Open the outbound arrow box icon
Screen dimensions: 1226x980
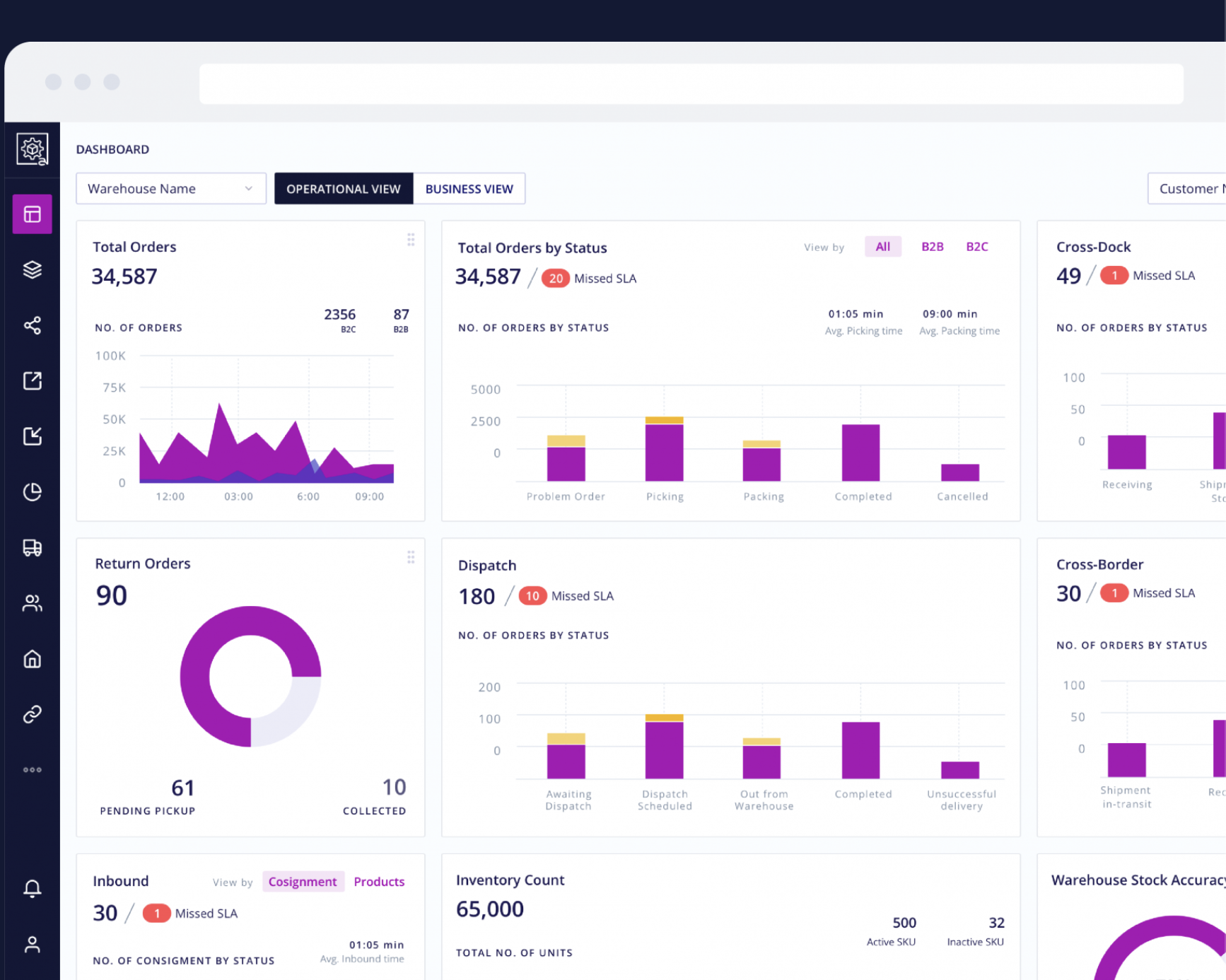click(x=33, y=380)
